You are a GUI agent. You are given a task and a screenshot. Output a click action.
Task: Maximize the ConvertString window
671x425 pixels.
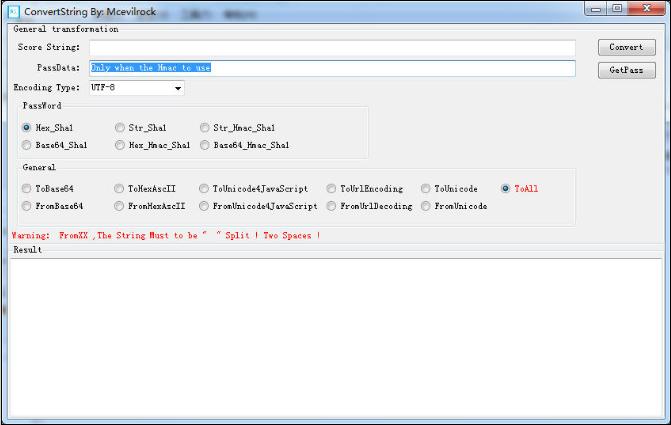point(617,9)
